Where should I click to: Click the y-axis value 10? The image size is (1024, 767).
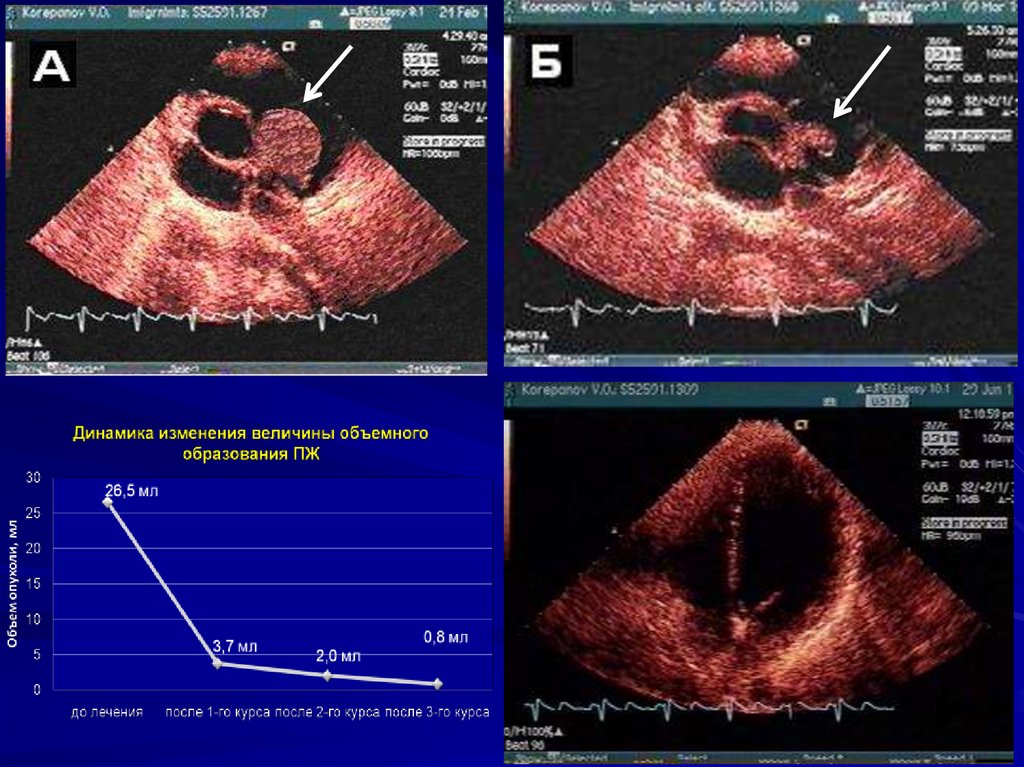(33, 619)
